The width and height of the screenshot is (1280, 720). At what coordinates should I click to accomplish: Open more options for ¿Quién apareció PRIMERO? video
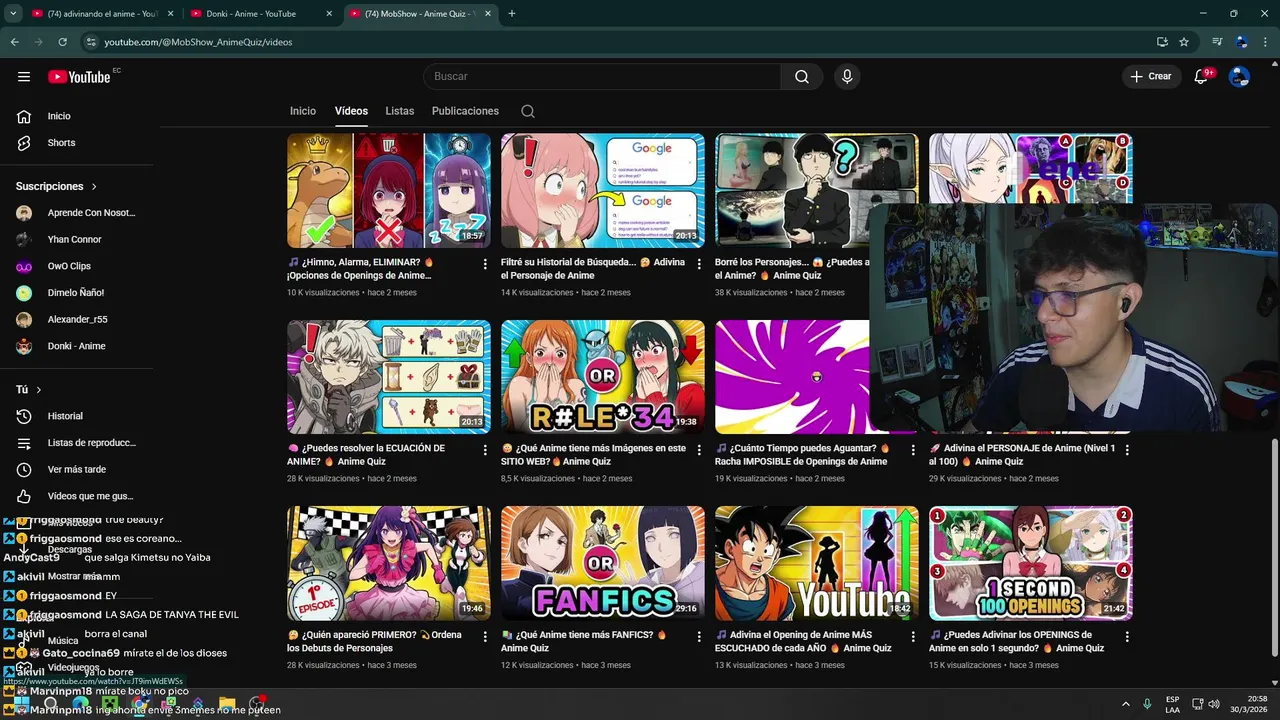coord(485,636)
